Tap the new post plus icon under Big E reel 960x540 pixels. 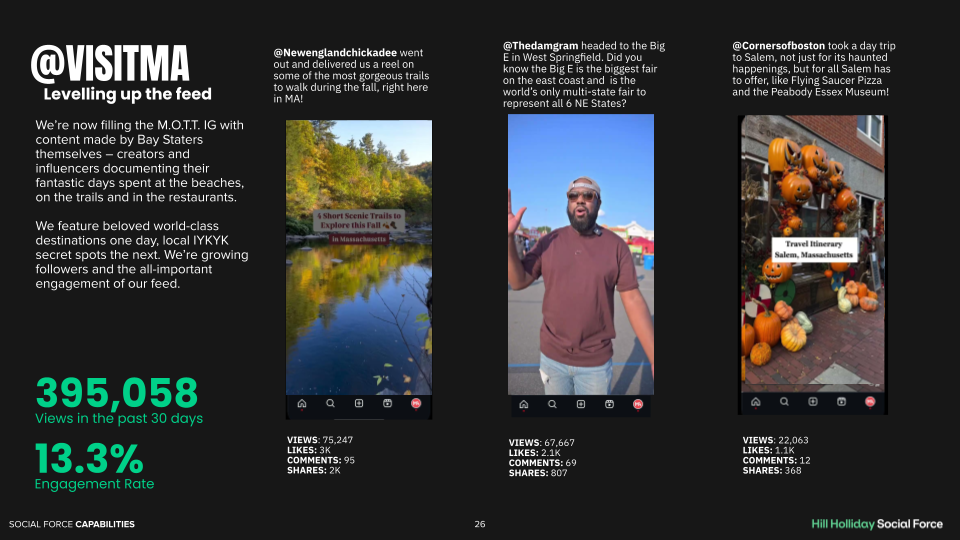(x=580, y=404)
